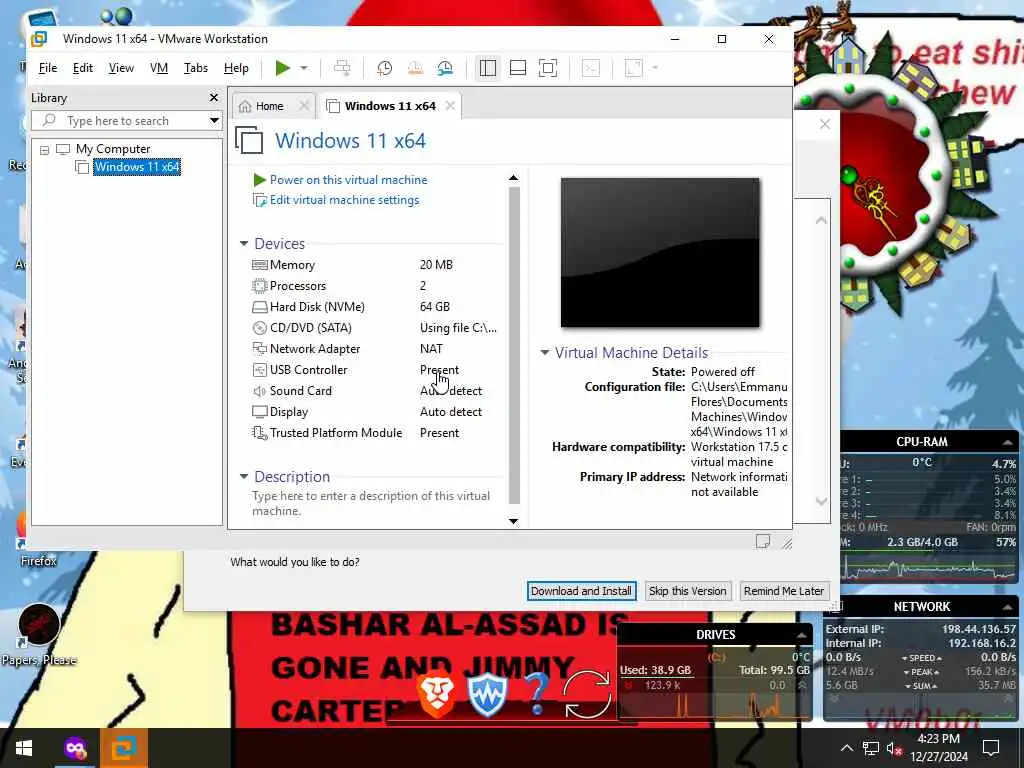Screen dimensions: 1024x768
Task: Click the devices pane scroll up arrow
Action: pos(513,178)
